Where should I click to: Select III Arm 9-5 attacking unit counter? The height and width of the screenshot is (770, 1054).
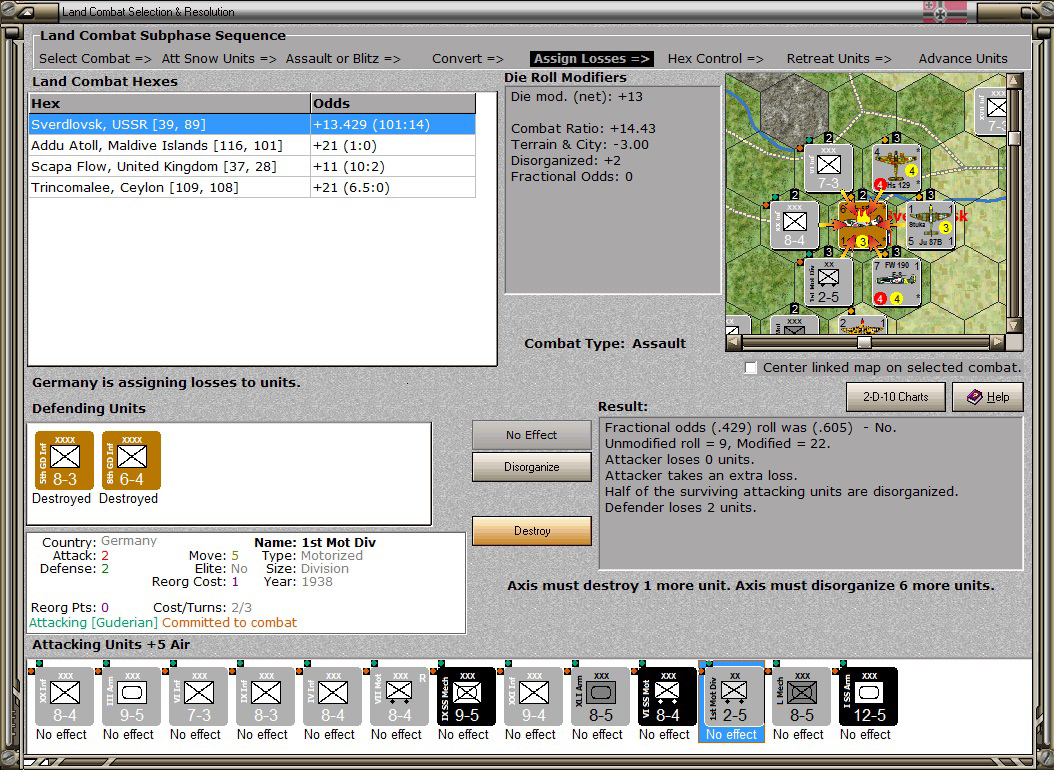[x=131, y=696]
